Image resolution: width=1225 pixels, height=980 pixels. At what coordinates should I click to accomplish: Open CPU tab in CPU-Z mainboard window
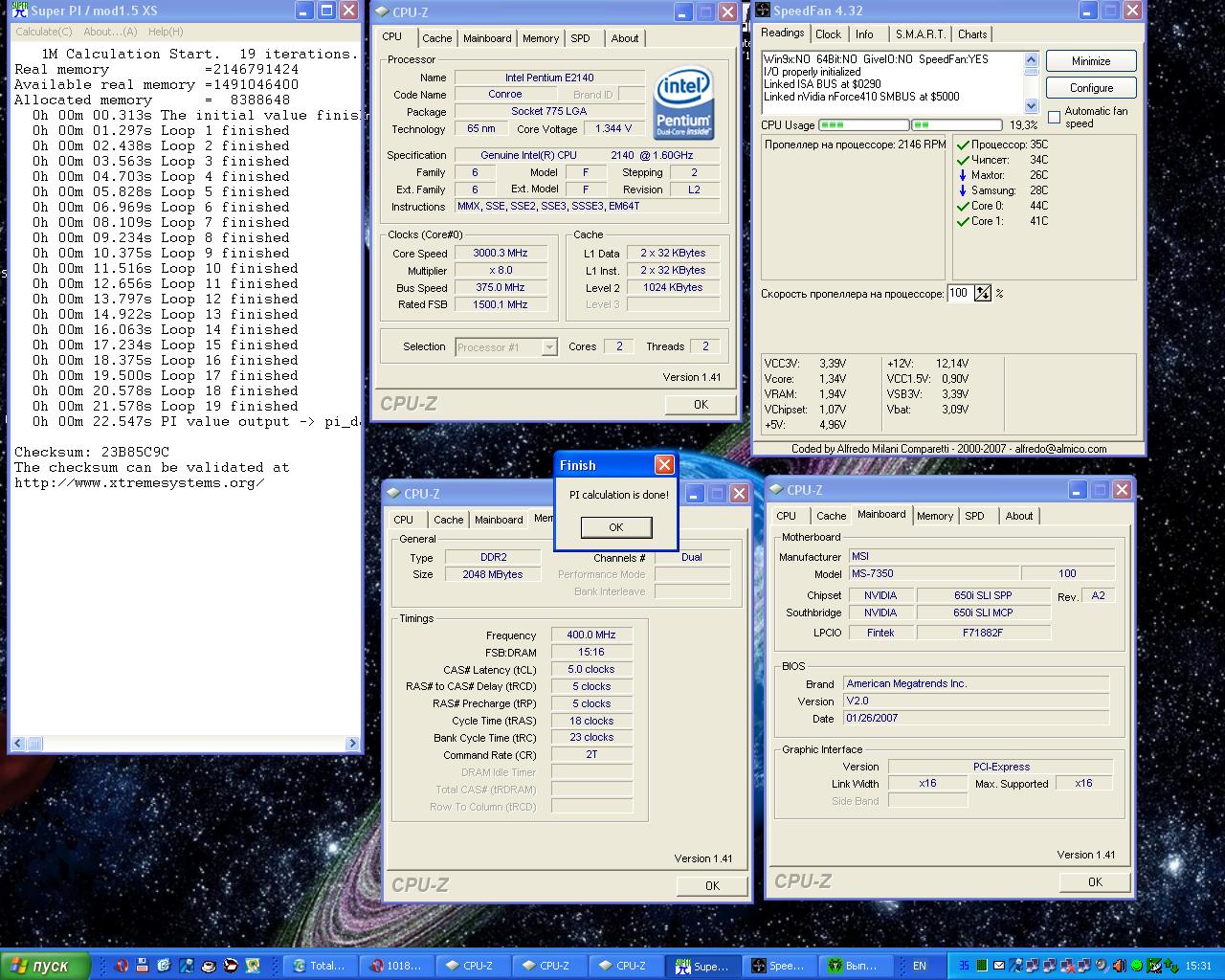click(787, 516)
